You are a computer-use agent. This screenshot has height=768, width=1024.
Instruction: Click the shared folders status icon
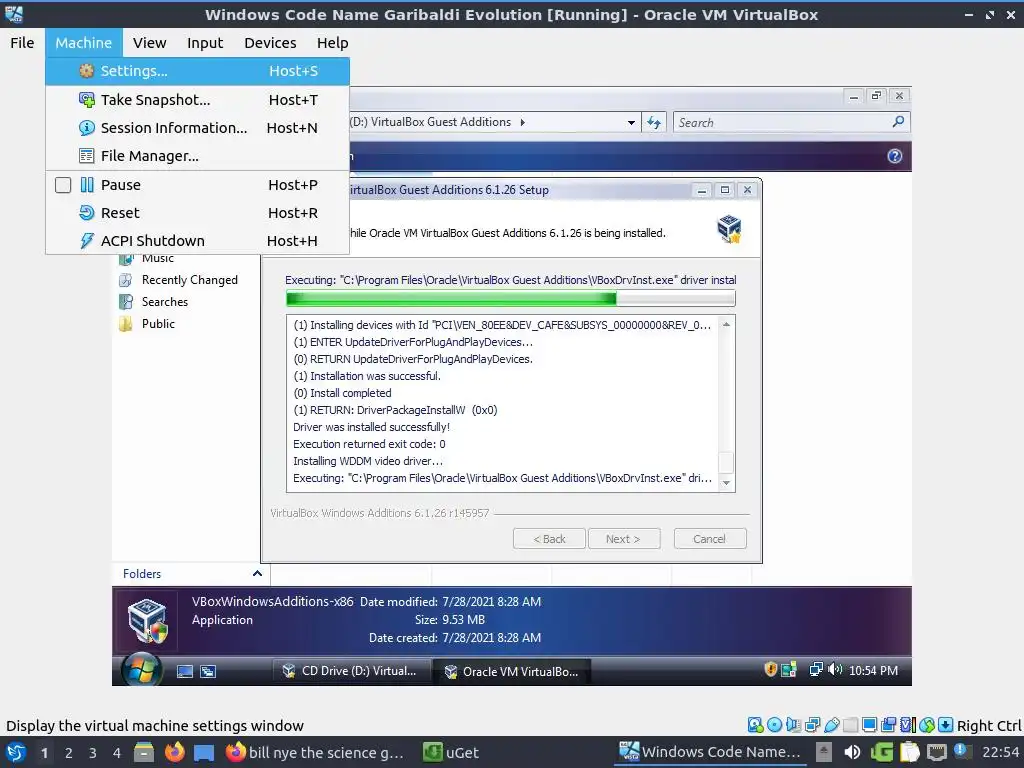(x=850, y=725)
